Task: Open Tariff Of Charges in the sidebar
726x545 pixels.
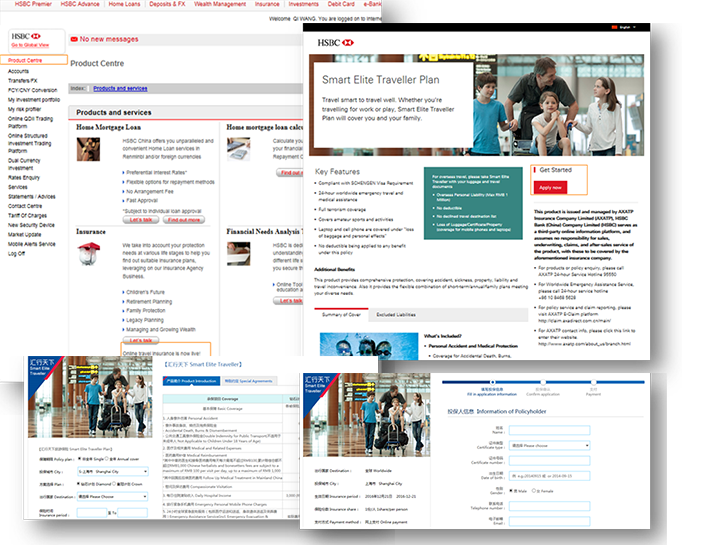Action: point(27,216)
